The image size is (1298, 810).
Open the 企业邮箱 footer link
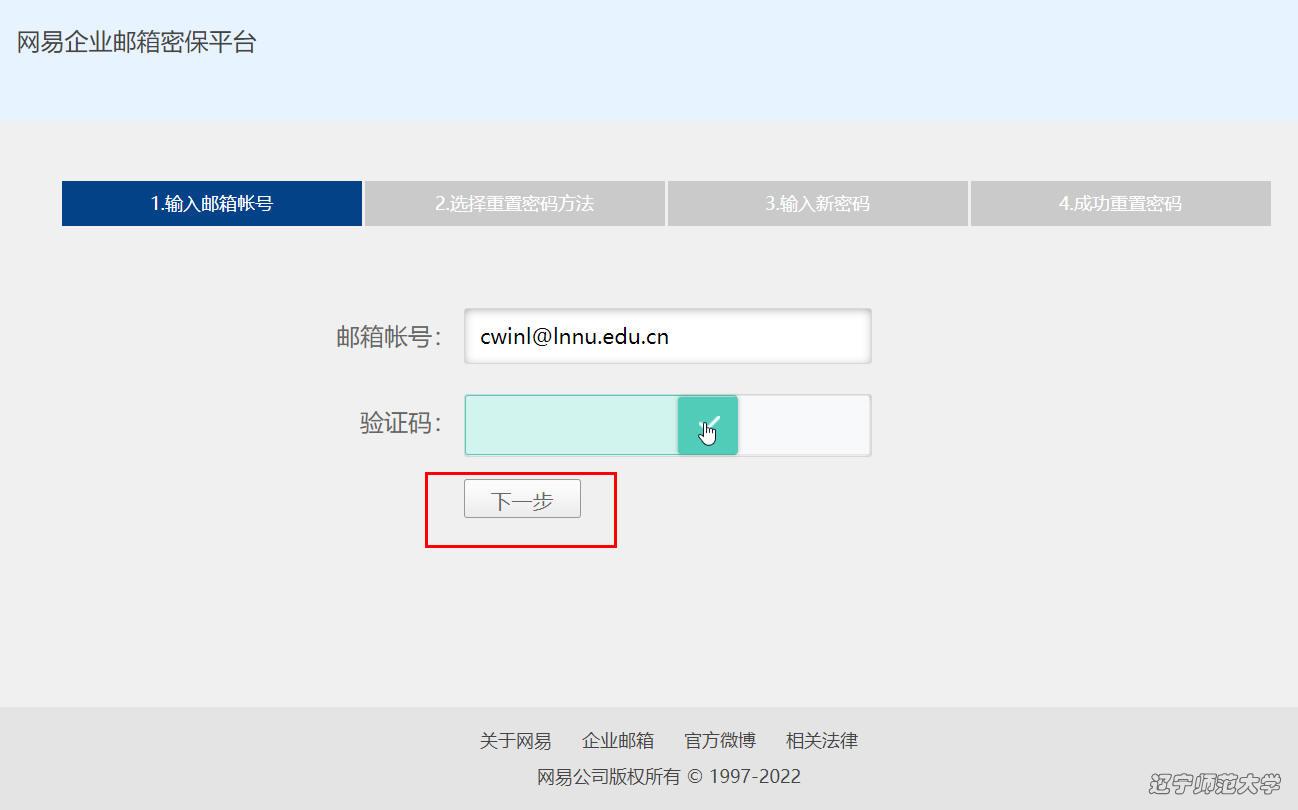click(x=618, y=741)
